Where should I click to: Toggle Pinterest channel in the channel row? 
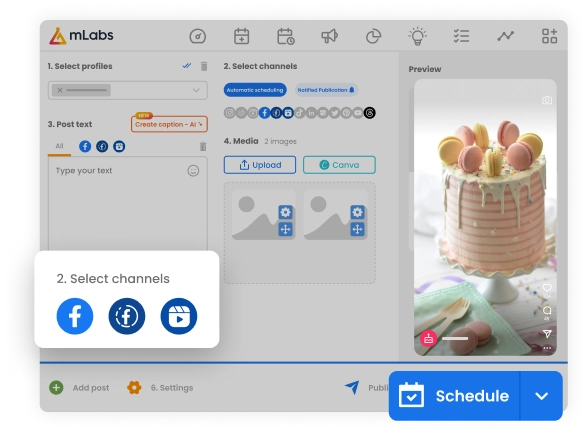(346, 113)
